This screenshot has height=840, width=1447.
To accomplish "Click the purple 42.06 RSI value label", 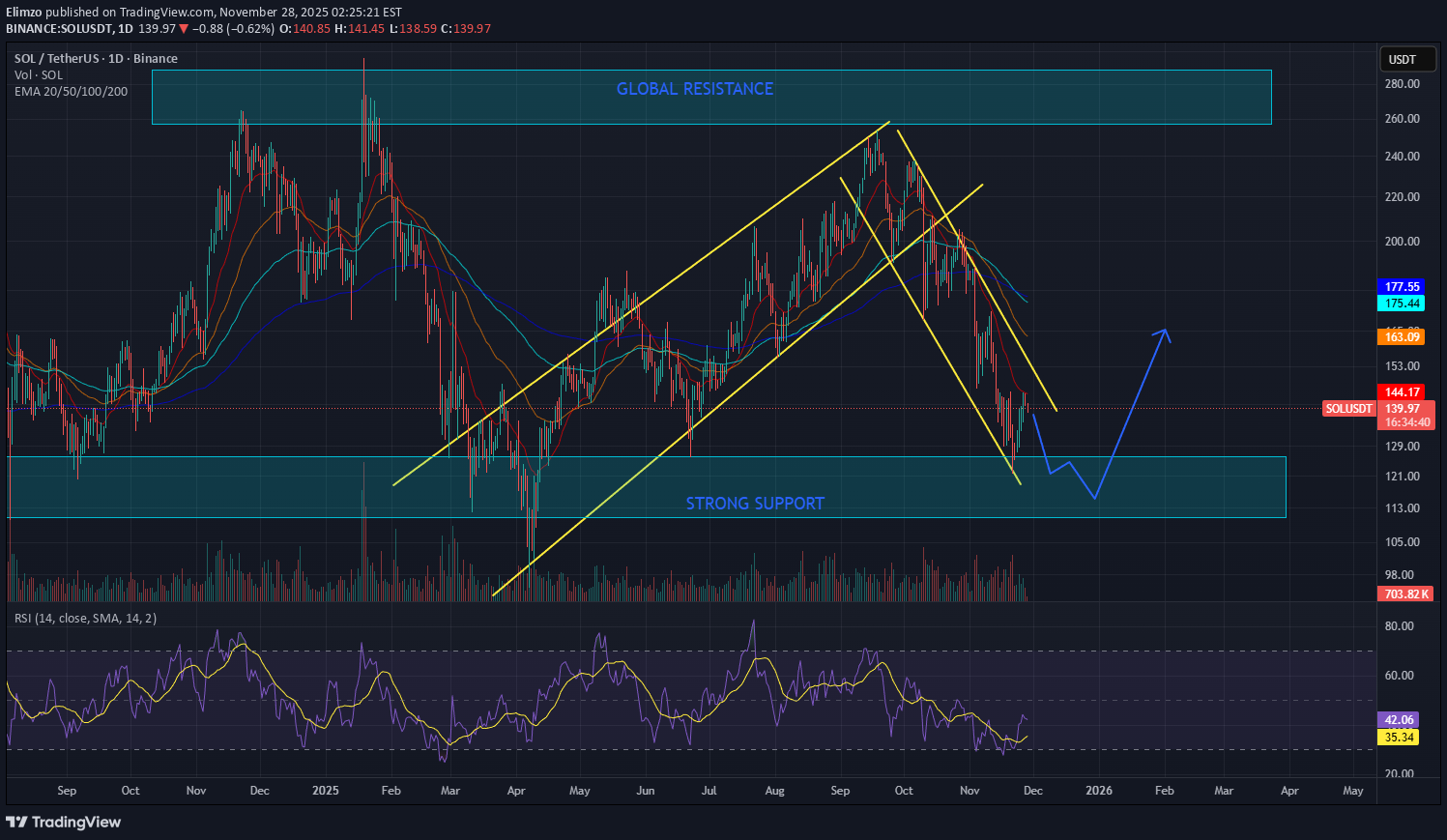I will (1400, 720).
